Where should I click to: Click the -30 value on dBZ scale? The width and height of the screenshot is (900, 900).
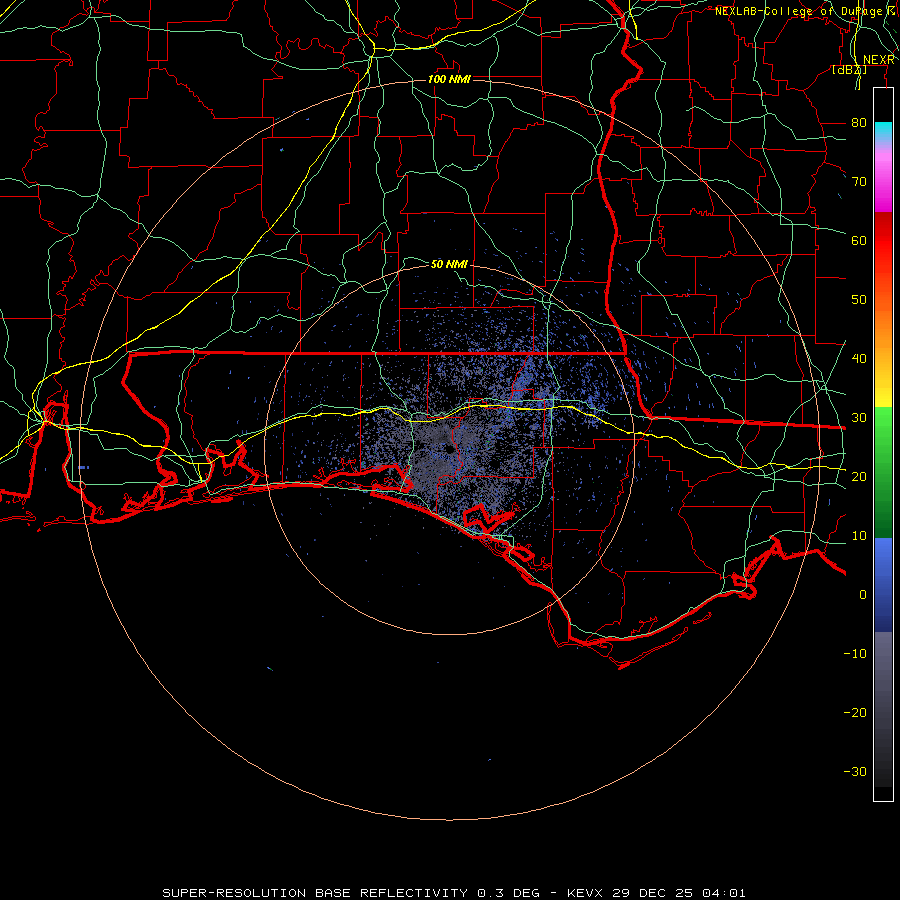(855, 771)
